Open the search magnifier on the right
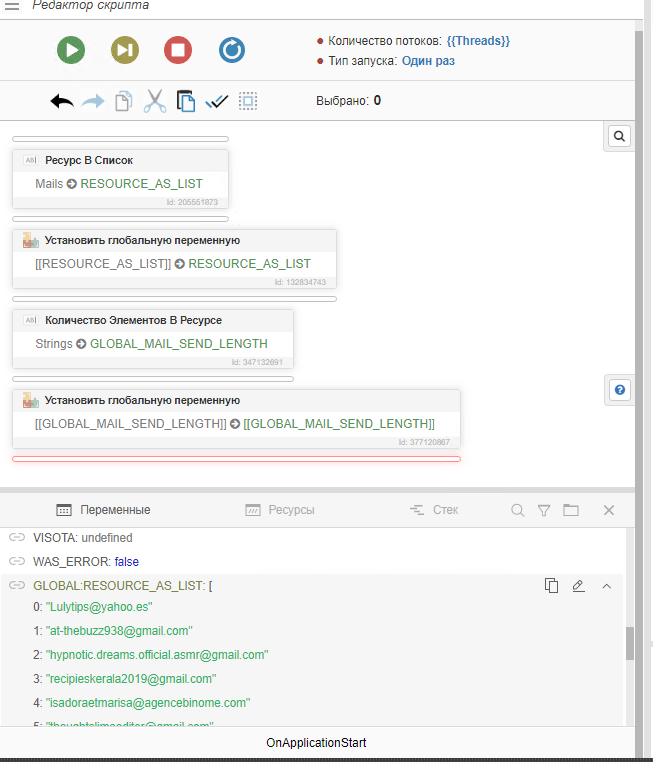This screenshot has height=762, width=653. pyautogui.click(x=619, y=137)
